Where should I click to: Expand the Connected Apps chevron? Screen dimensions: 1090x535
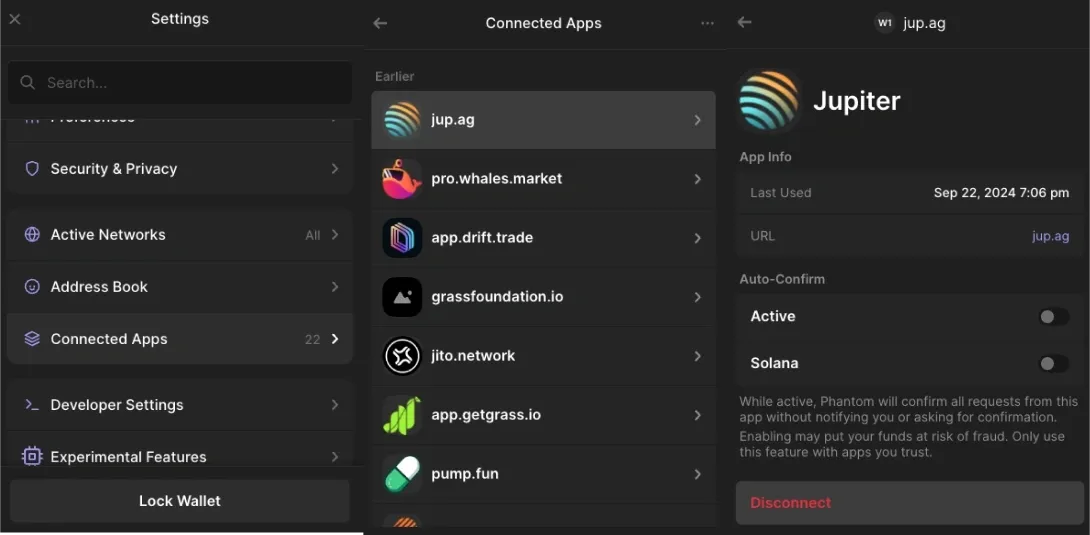coord(335,339)
